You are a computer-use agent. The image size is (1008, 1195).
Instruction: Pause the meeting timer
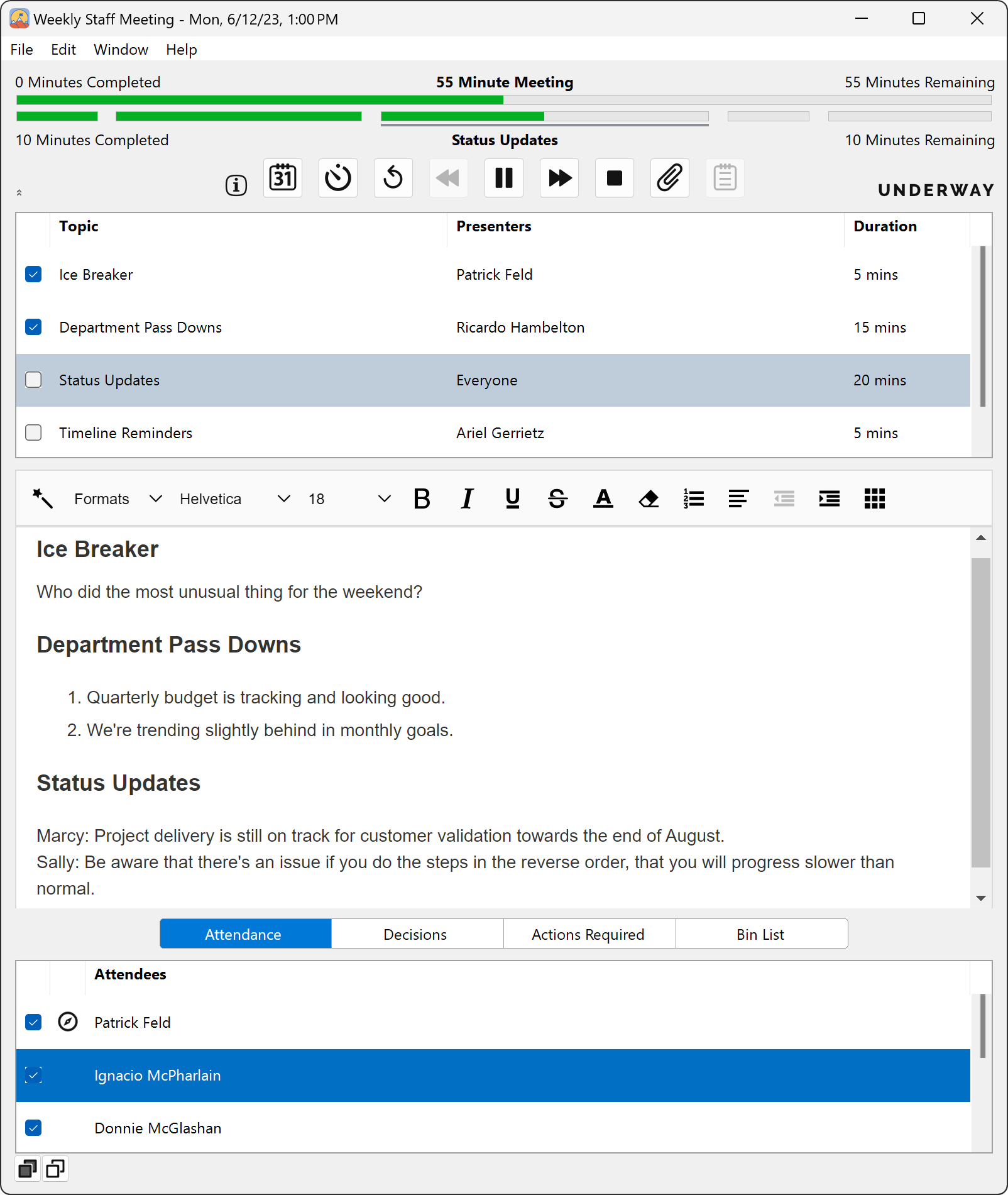click(504, 178)
